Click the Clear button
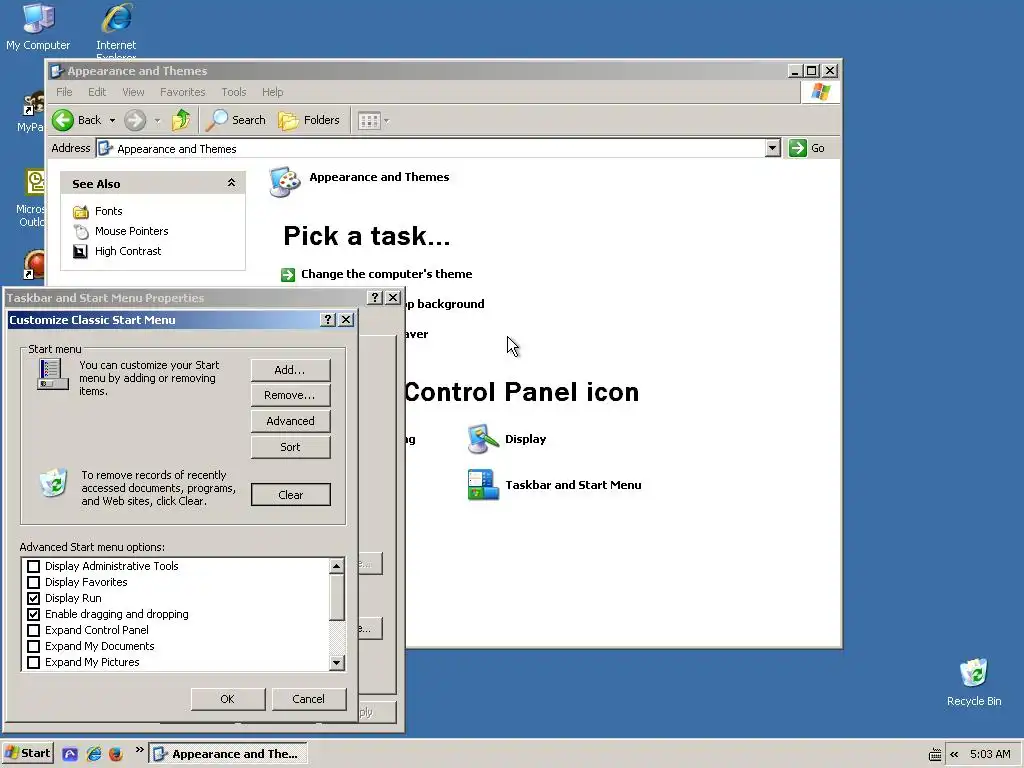1024x768 pixels. click(291, 495)
